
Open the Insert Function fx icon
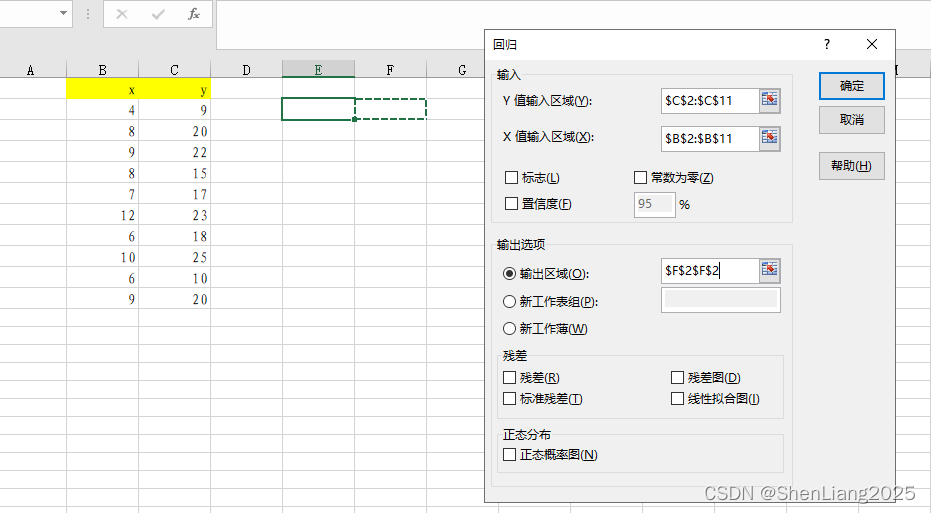194,14
